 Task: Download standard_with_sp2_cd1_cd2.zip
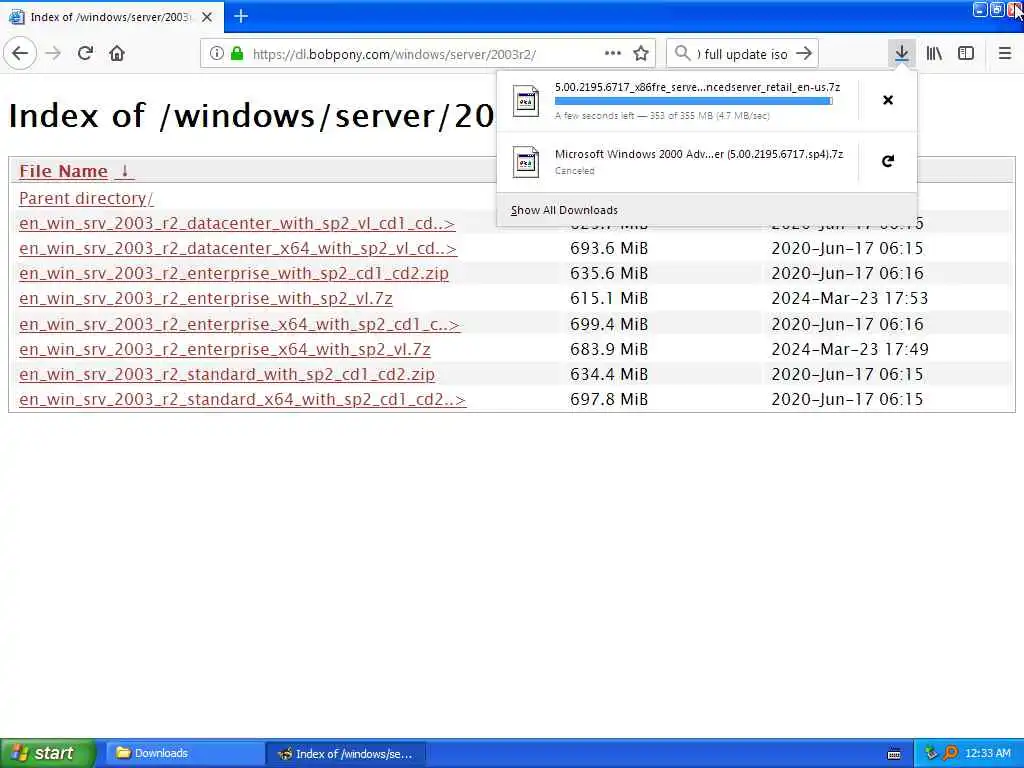[x=227, y=374]
